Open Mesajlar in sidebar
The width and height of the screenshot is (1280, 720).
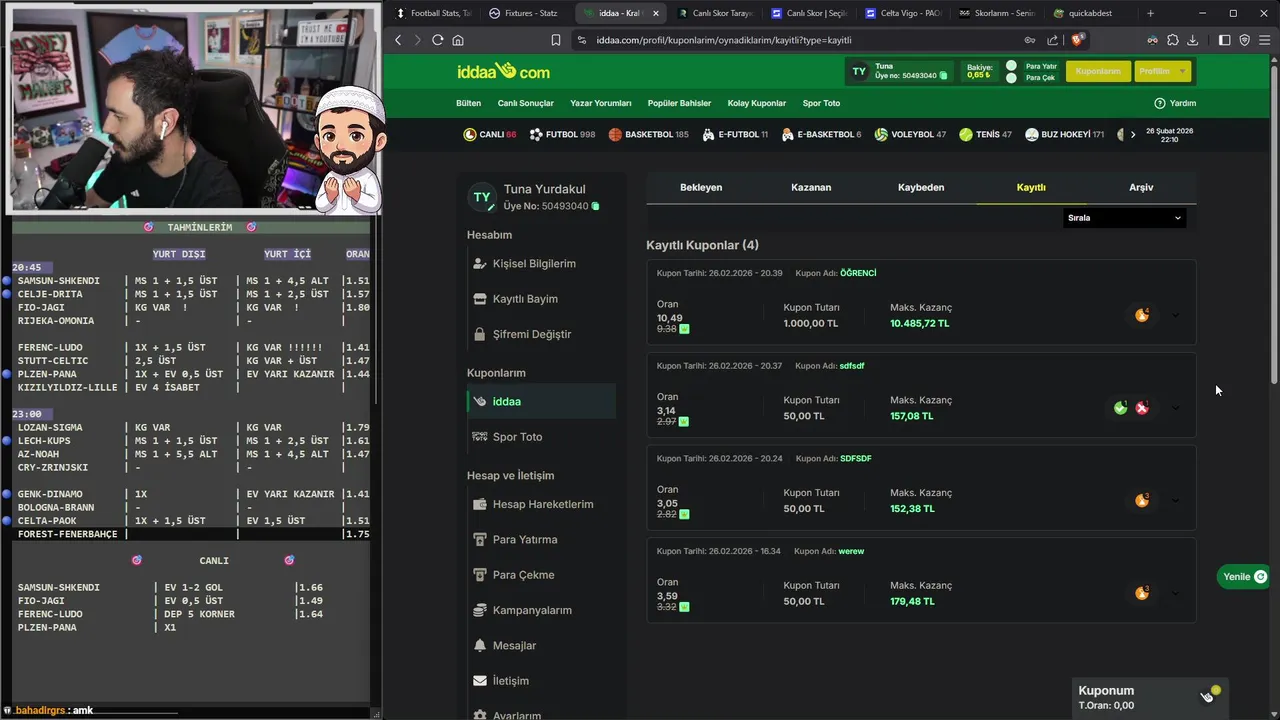point(514,646)
